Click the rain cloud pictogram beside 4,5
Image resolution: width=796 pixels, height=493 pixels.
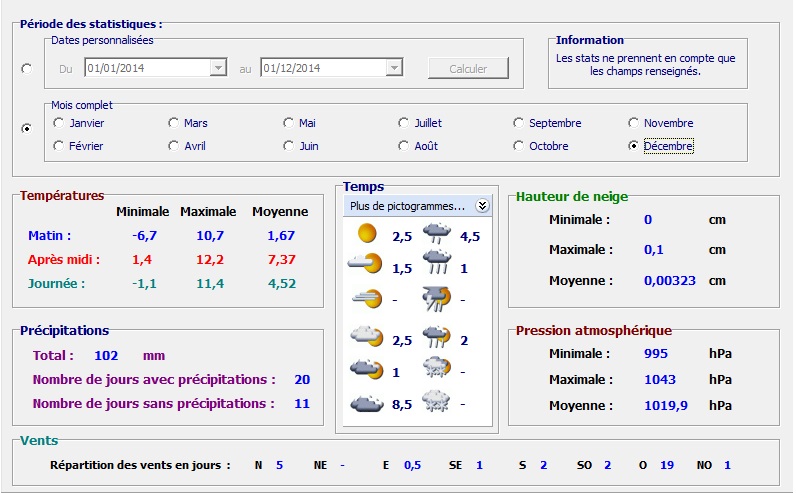[437, 233]
